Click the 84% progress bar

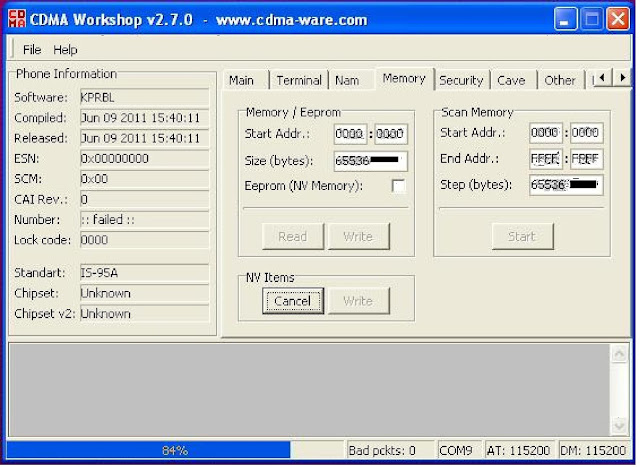pyautogui.click(x=175, y=450)
